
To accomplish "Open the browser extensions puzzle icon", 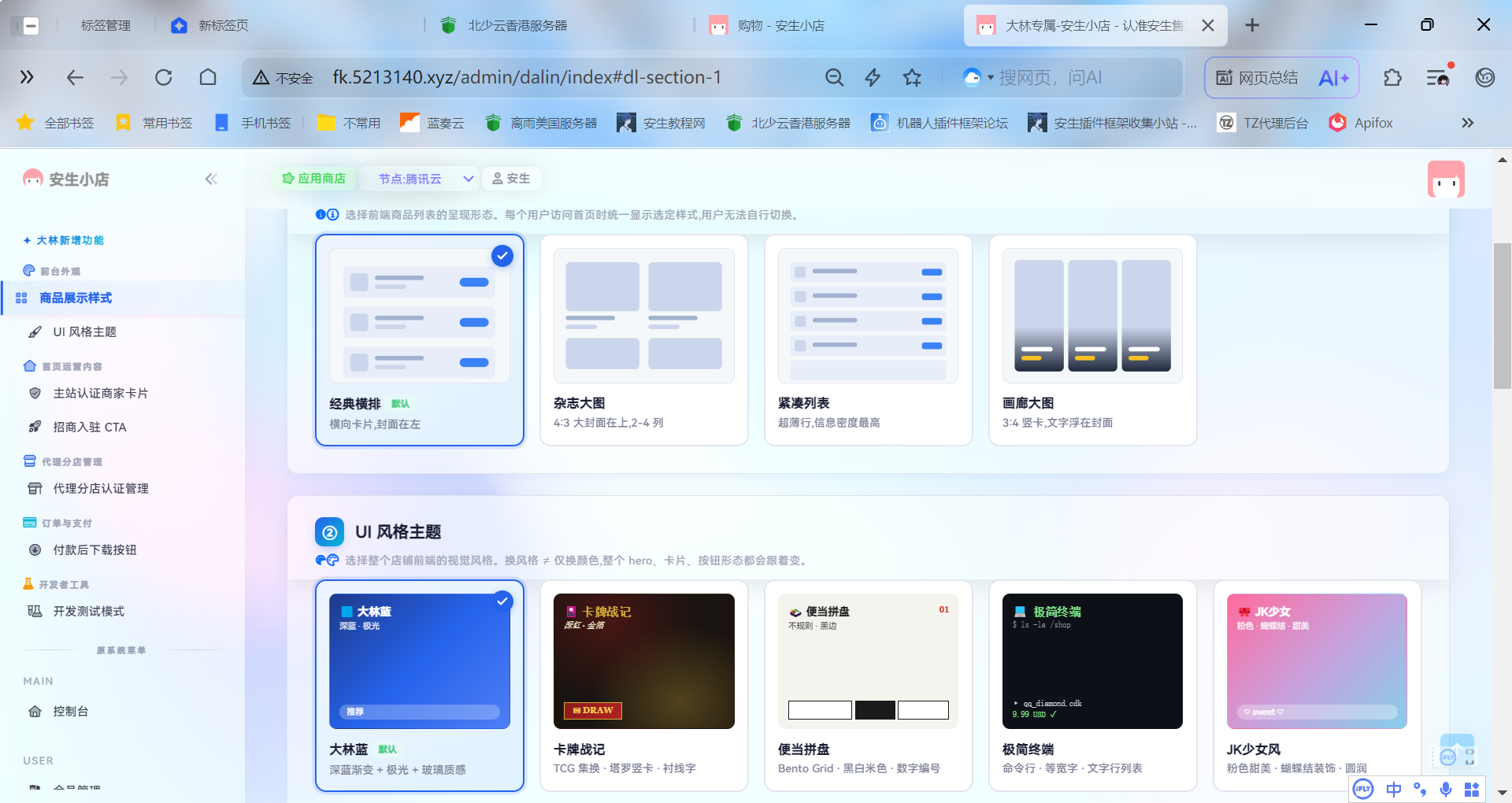I will coord(1392,77).
